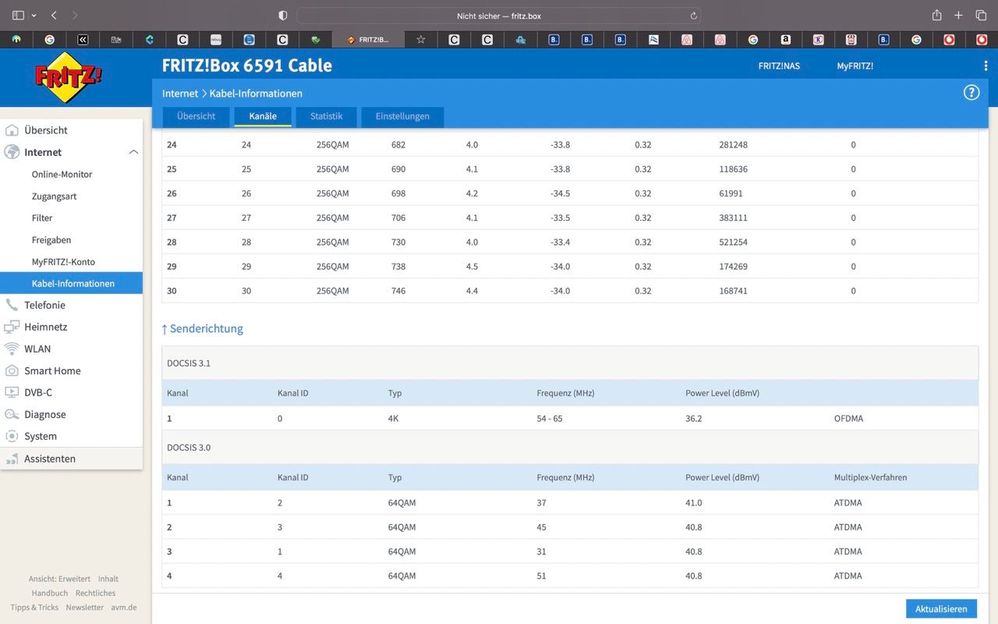The height and width of the screenshot is (624, 998).
Task: Reload the page with the address bar icon
Action: tap(693, 16)
